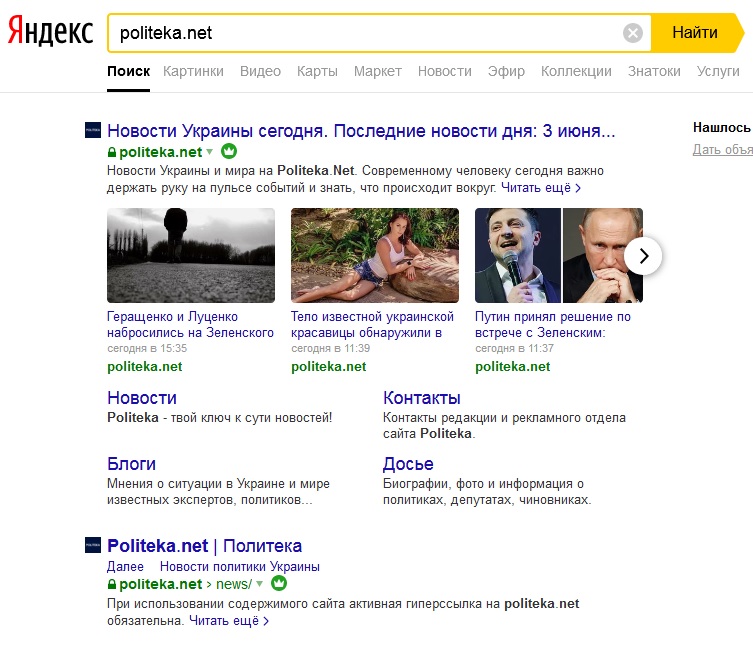Viewport: 753px width, 658px height.
Task: Open the Видео tab
Action: tap(260, 71)
